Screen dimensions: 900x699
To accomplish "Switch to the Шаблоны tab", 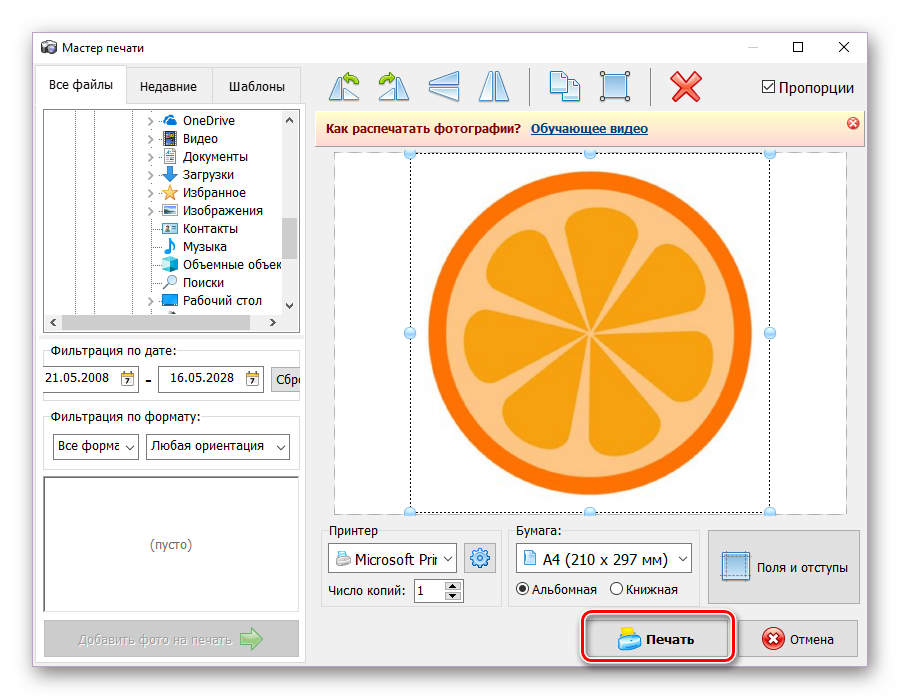I will pos(257,86).
